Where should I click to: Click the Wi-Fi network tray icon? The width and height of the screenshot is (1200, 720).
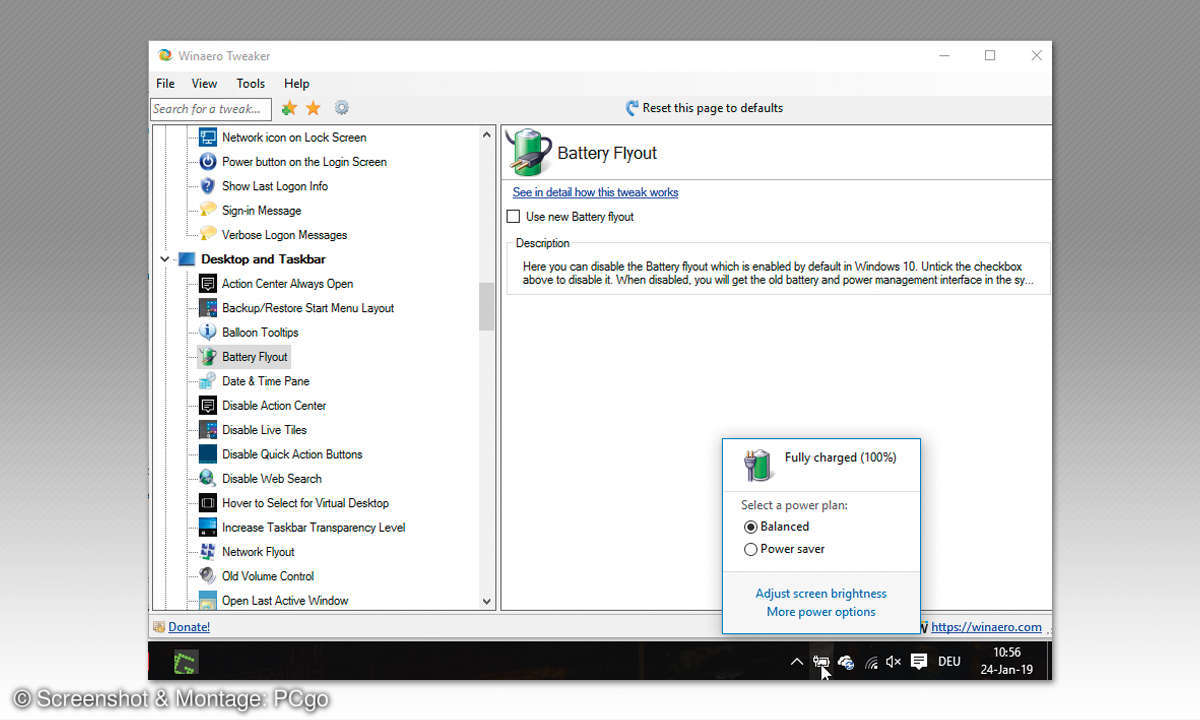click(871, 661)
